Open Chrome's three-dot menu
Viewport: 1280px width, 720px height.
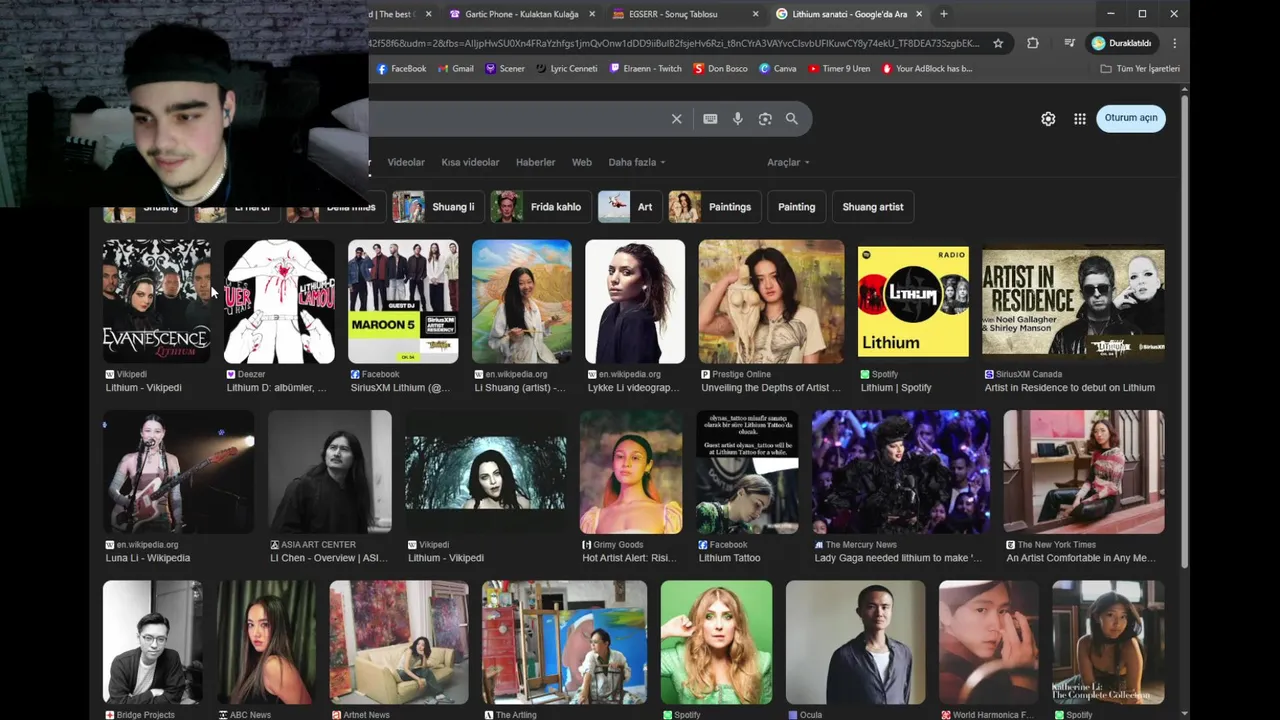coord(1174,43)
